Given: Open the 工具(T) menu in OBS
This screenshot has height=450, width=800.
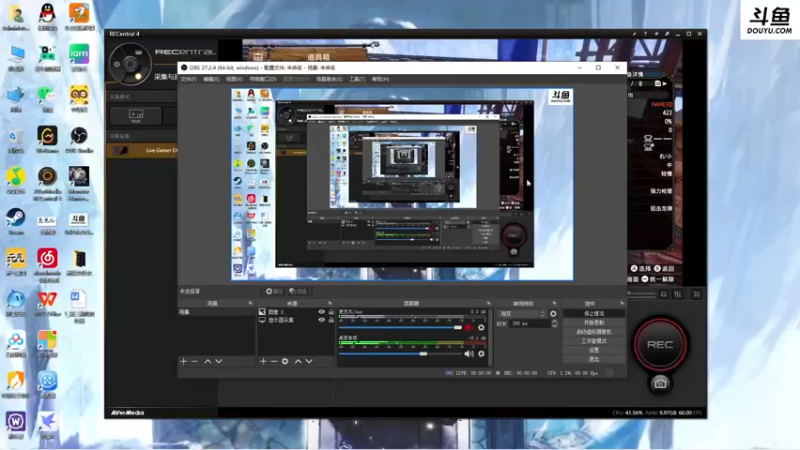Looking at the screenshot, I should [357, 79].
